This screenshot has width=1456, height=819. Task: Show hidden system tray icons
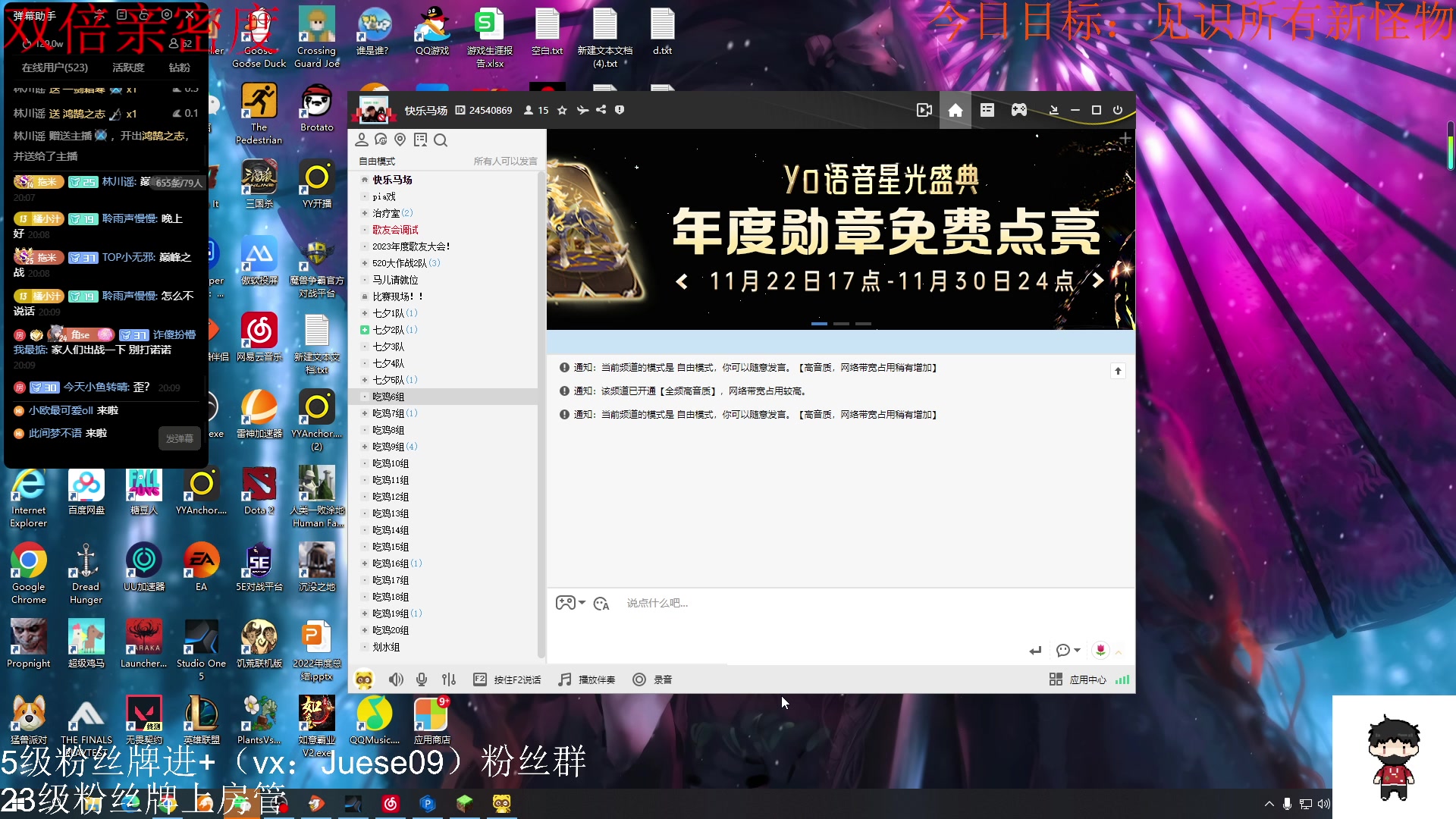(1269, 804)
